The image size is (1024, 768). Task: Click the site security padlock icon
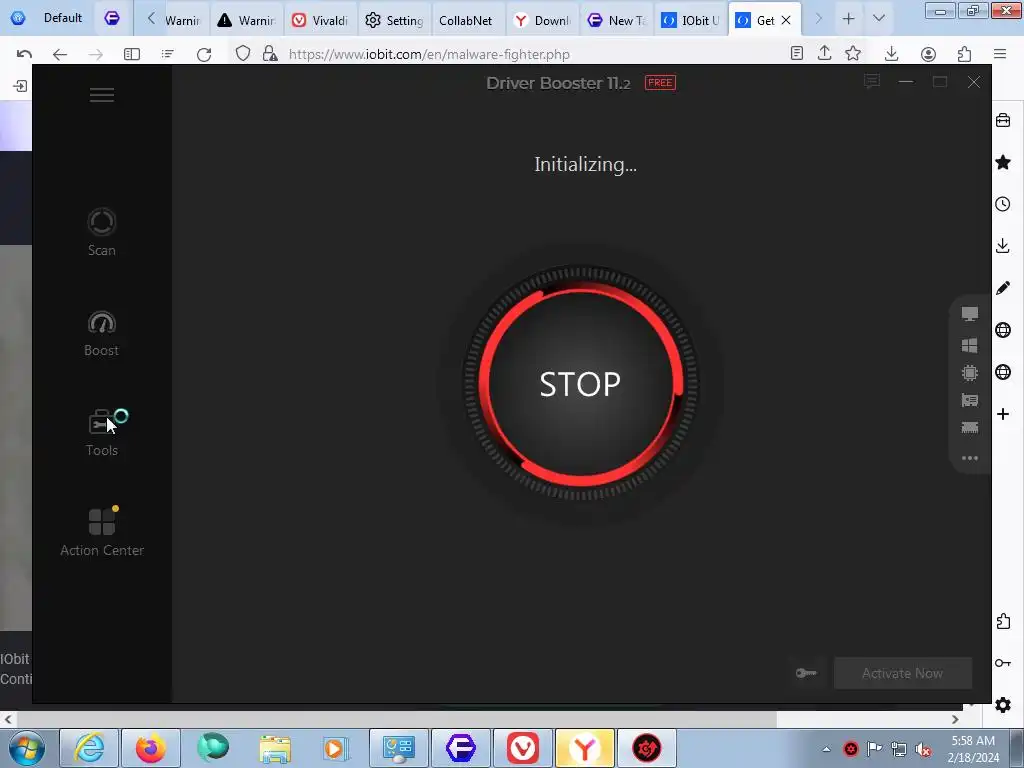270,54
